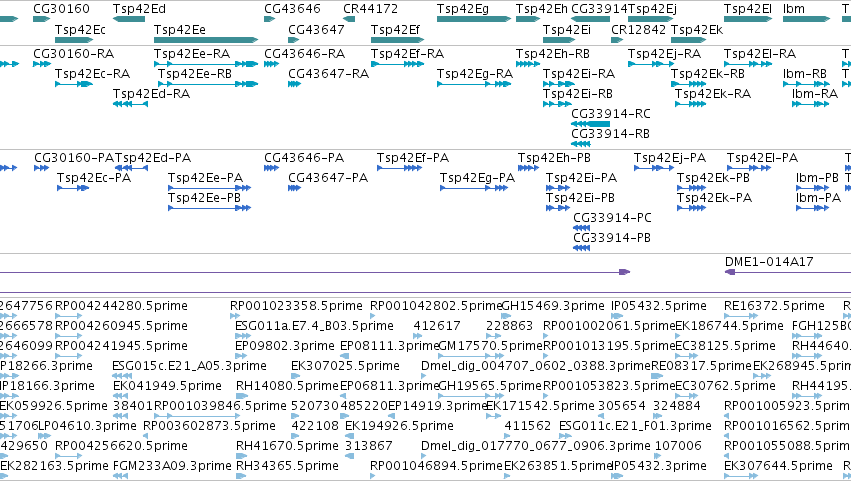Click protein lbm-PA
This screenshot has width=851, height=481.
coord(818,198)
